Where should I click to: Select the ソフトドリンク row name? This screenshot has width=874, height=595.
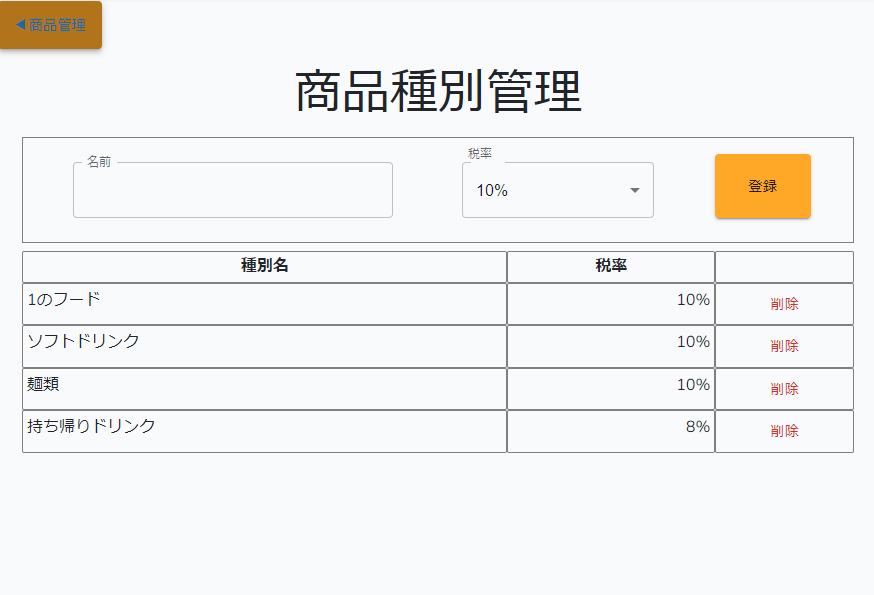click(83, 341)
